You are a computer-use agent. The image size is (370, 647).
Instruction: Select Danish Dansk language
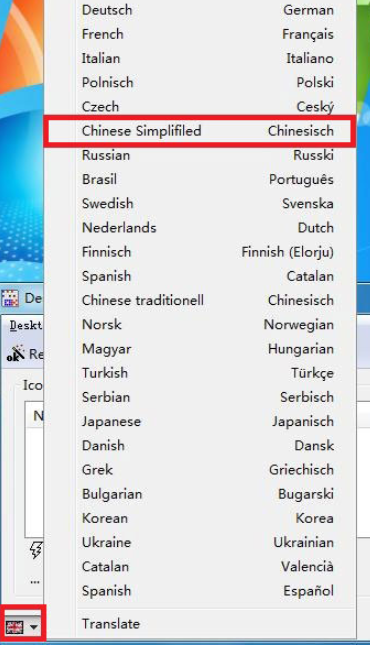click(x=200, y=446)
